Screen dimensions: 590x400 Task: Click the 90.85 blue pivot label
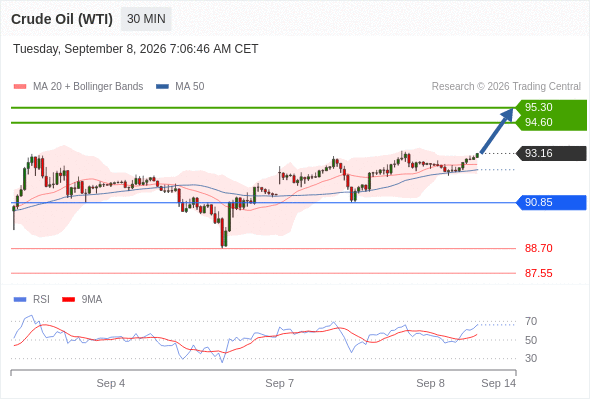pos(538,202)
